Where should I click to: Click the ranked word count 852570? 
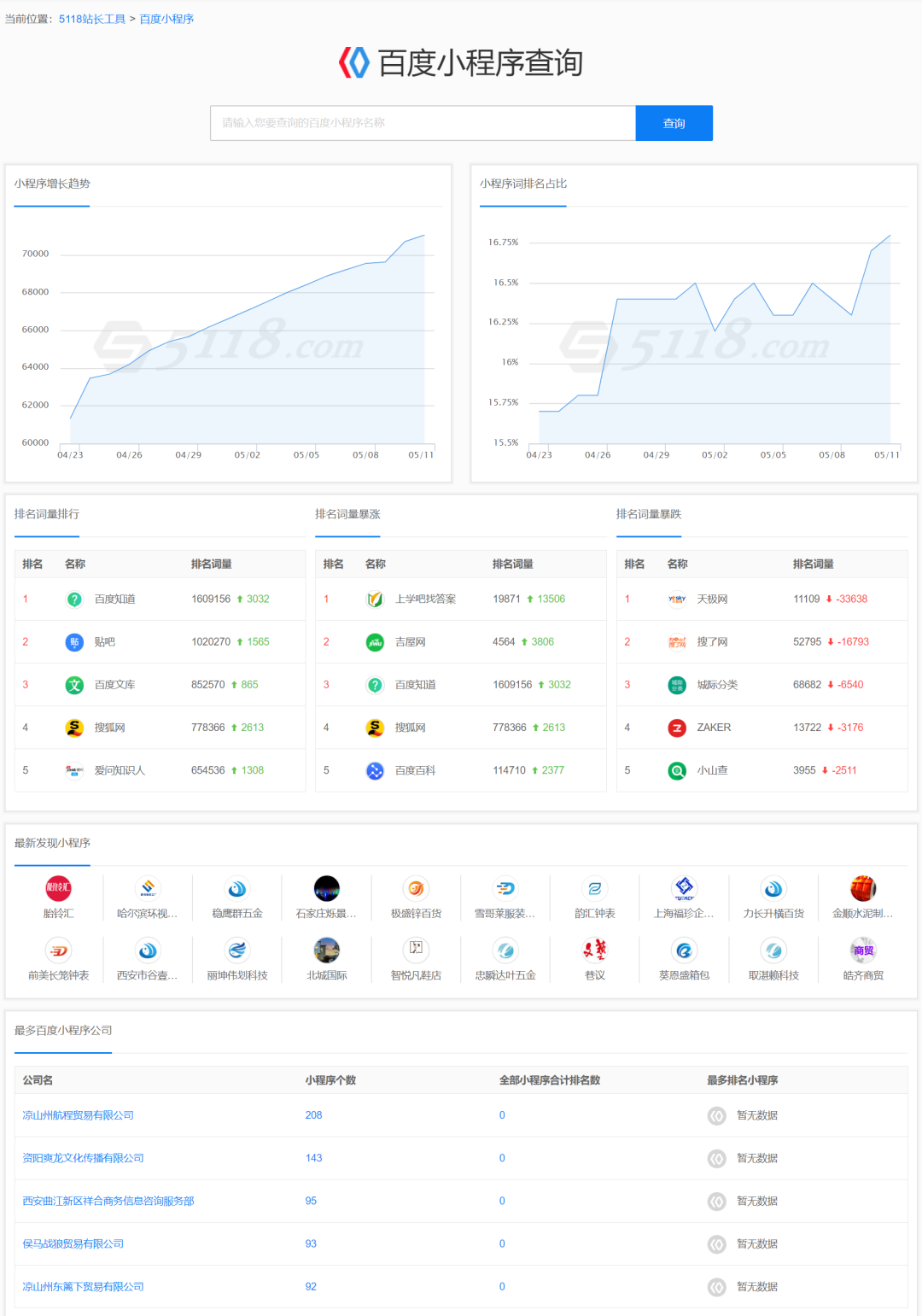[208, 685]
